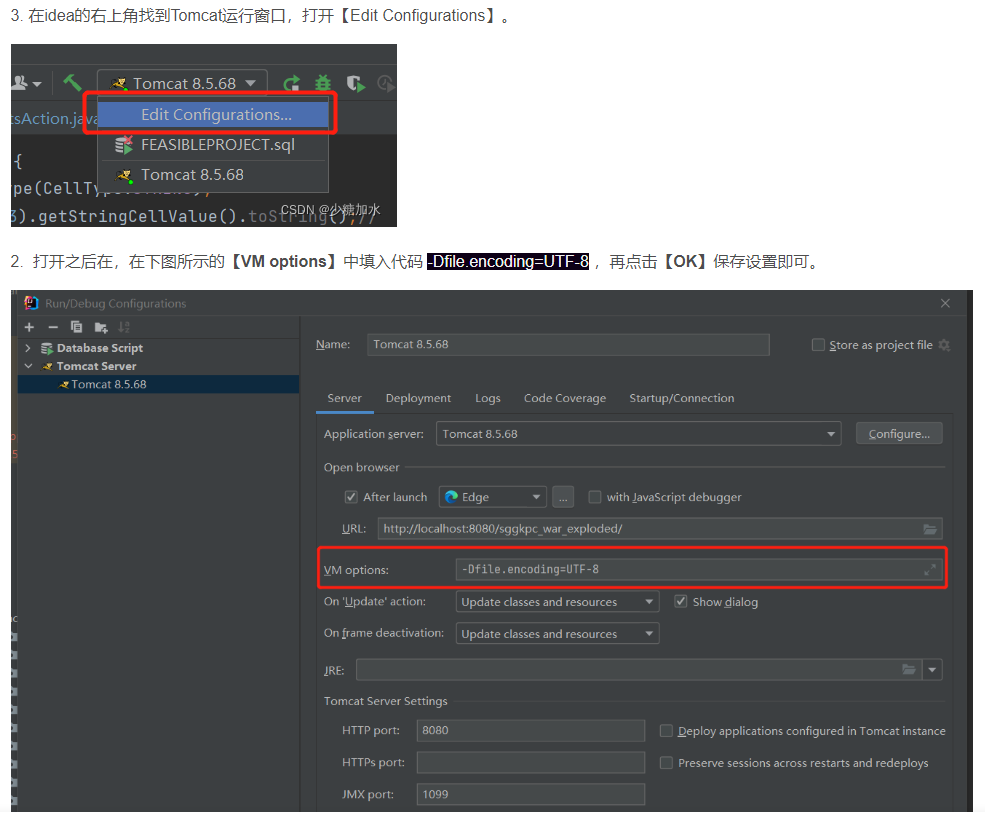The height and width of the screenshot is (814, 985).
Task: Click Remove Configuration minus icon
Action: 53,327
